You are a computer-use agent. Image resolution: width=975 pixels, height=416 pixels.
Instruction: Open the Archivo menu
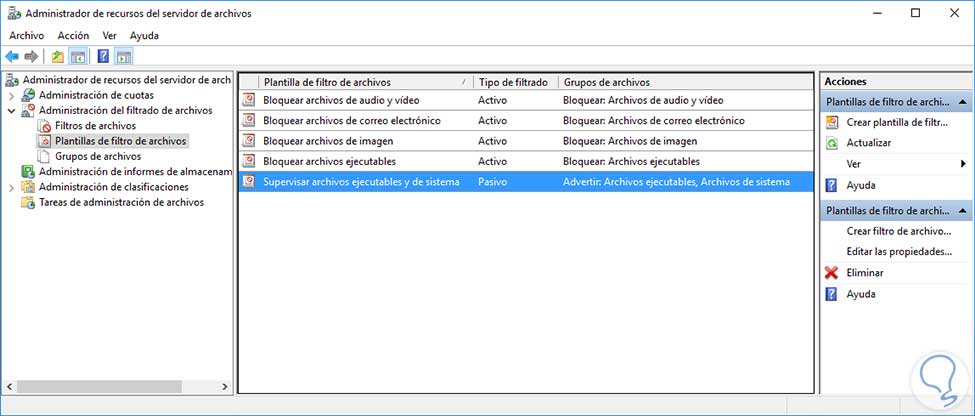pyautogui.click(x=26, y=35)
